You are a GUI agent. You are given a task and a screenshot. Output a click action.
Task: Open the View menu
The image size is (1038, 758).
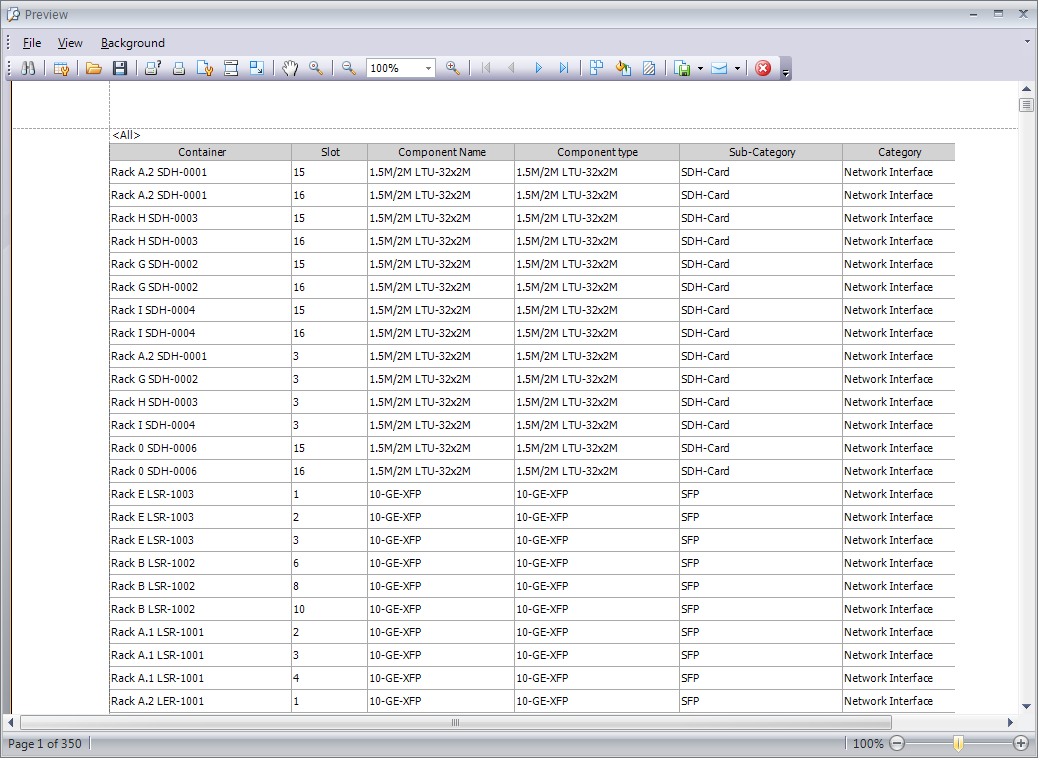point(70,43)
